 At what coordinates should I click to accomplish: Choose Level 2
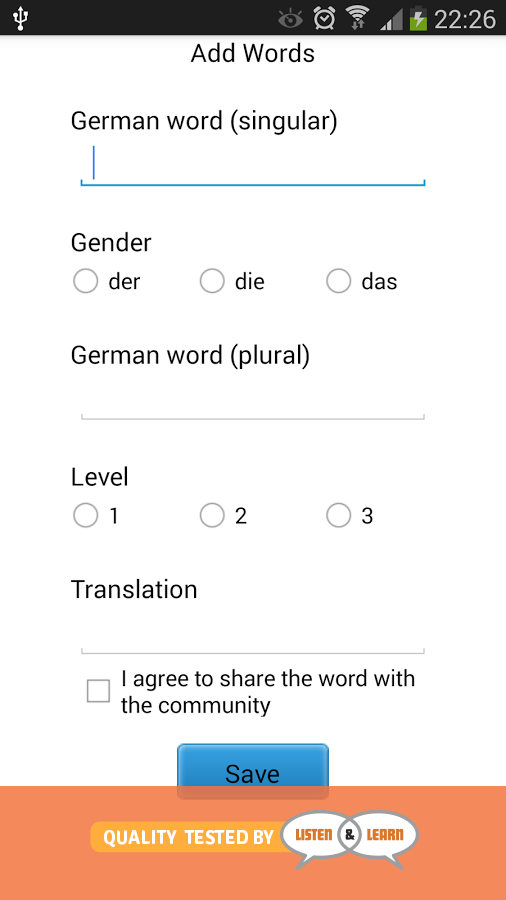pyautogui.click(x=223, y=515)
